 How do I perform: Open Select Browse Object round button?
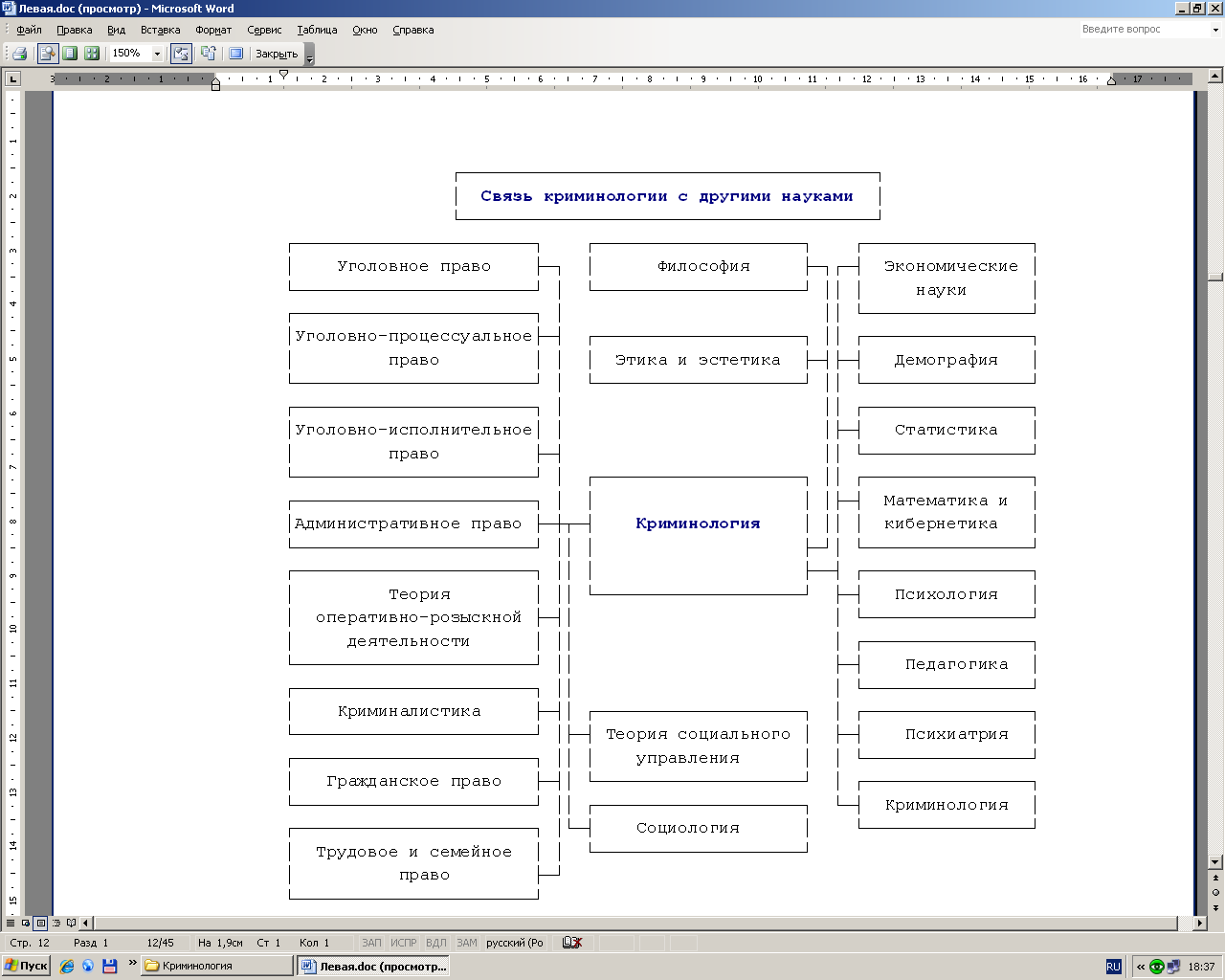[x=1215, y=892]
